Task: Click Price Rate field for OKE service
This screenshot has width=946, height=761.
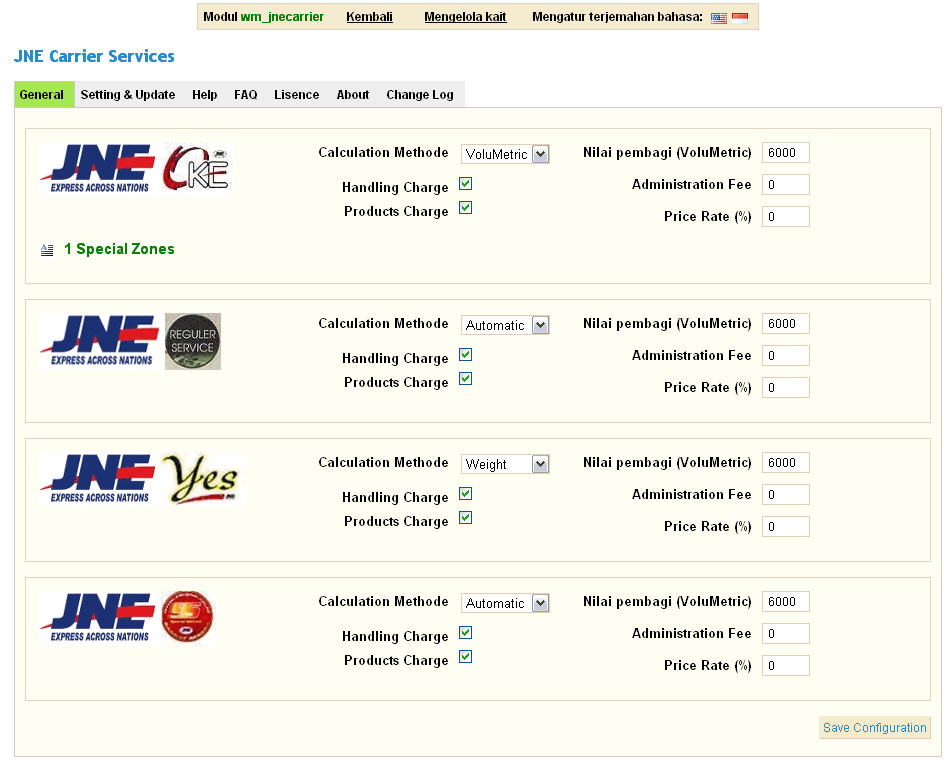Action: (x=786, y=217)
